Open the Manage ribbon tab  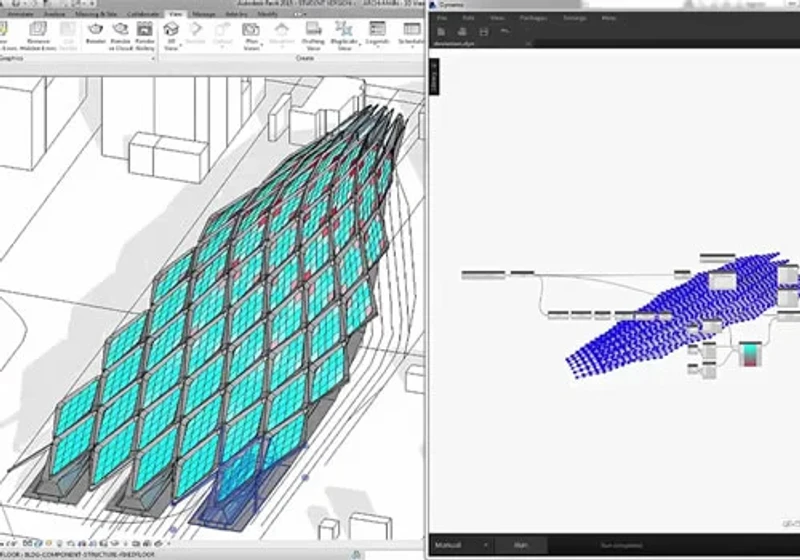[204, 14]
